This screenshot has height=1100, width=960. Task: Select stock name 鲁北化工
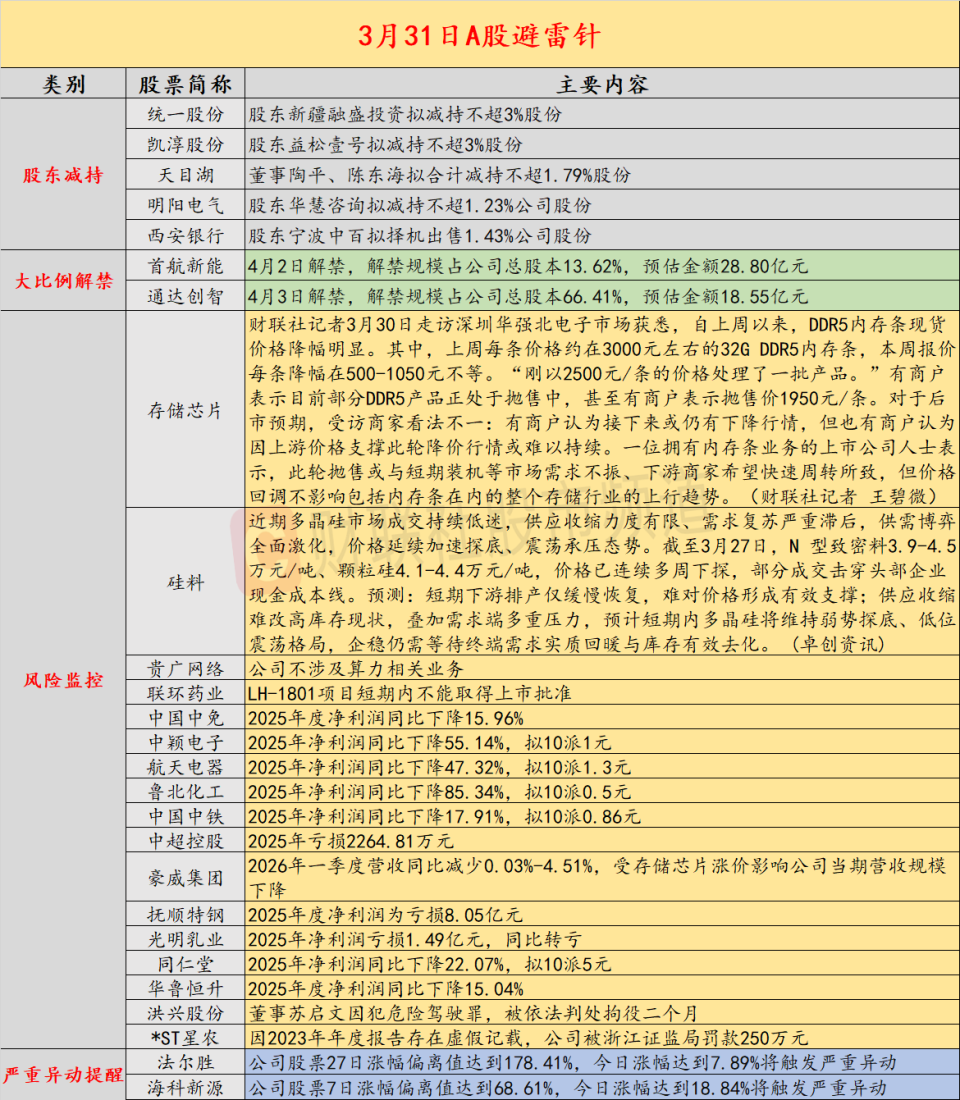click(185, 791)
